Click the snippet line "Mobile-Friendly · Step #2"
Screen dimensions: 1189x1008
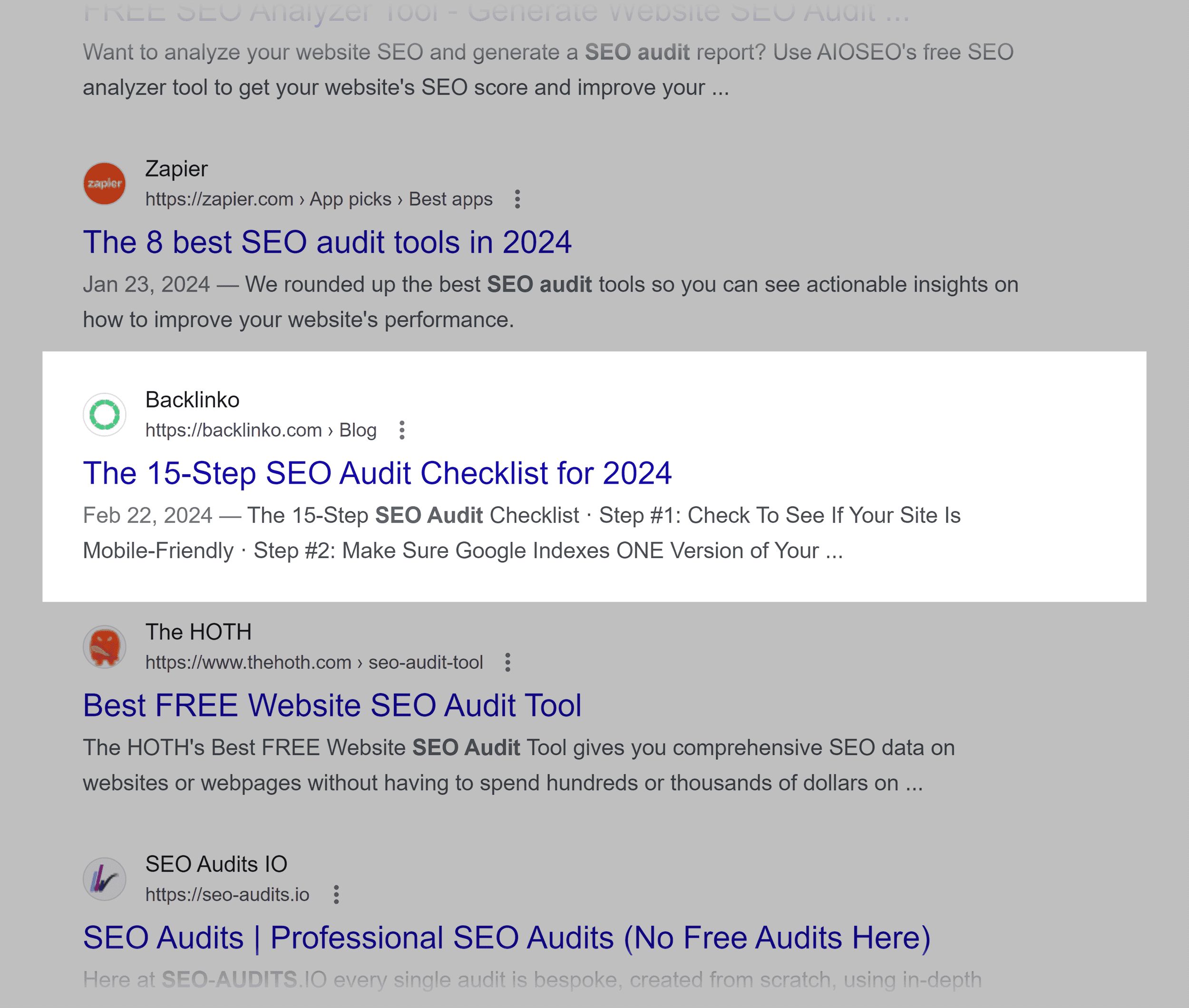[x=463, y=551]
